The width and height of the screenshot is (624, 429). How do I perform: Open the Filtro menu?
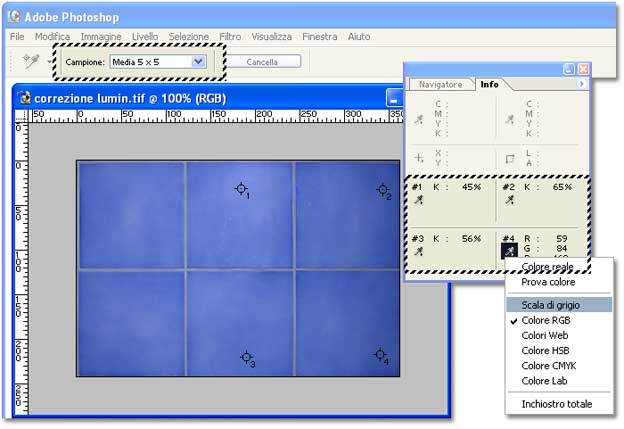point(229,36)
